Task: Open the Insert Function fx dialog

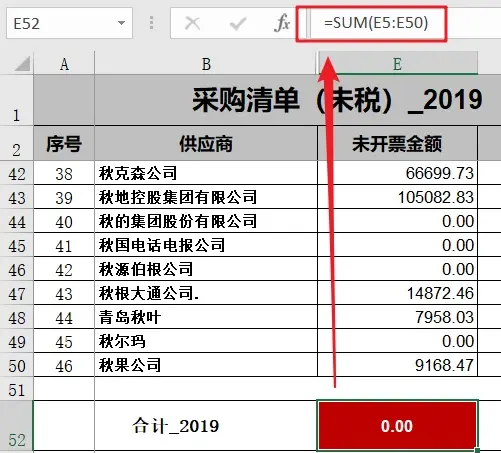Action: (282, 23)
